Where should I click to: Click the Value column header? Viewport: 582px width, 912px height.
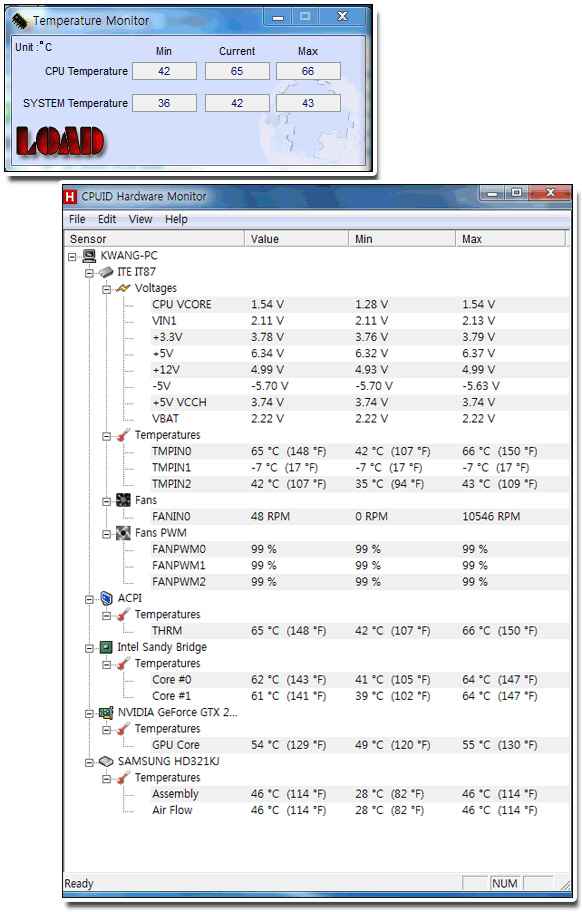coord(297,238)
